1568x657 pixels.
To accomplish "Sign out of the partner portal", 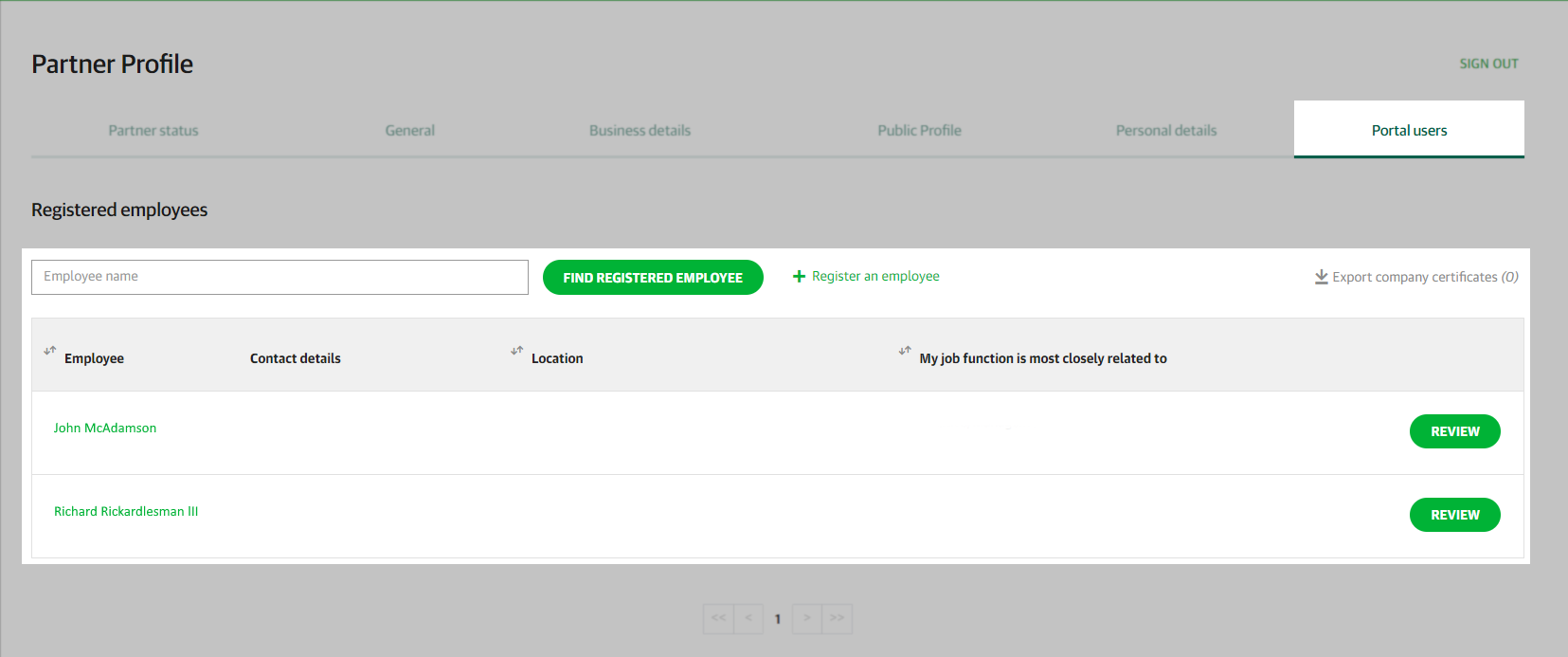I will [1488, 64].
